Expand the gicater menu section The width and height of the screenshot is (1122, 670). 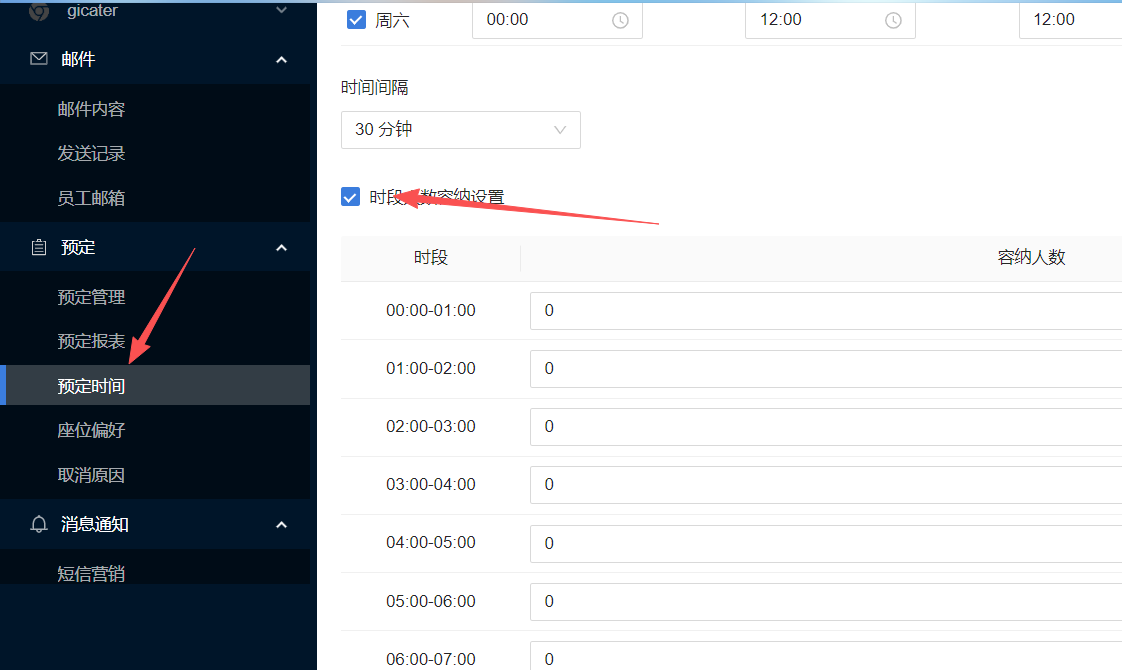click(281, 10)
